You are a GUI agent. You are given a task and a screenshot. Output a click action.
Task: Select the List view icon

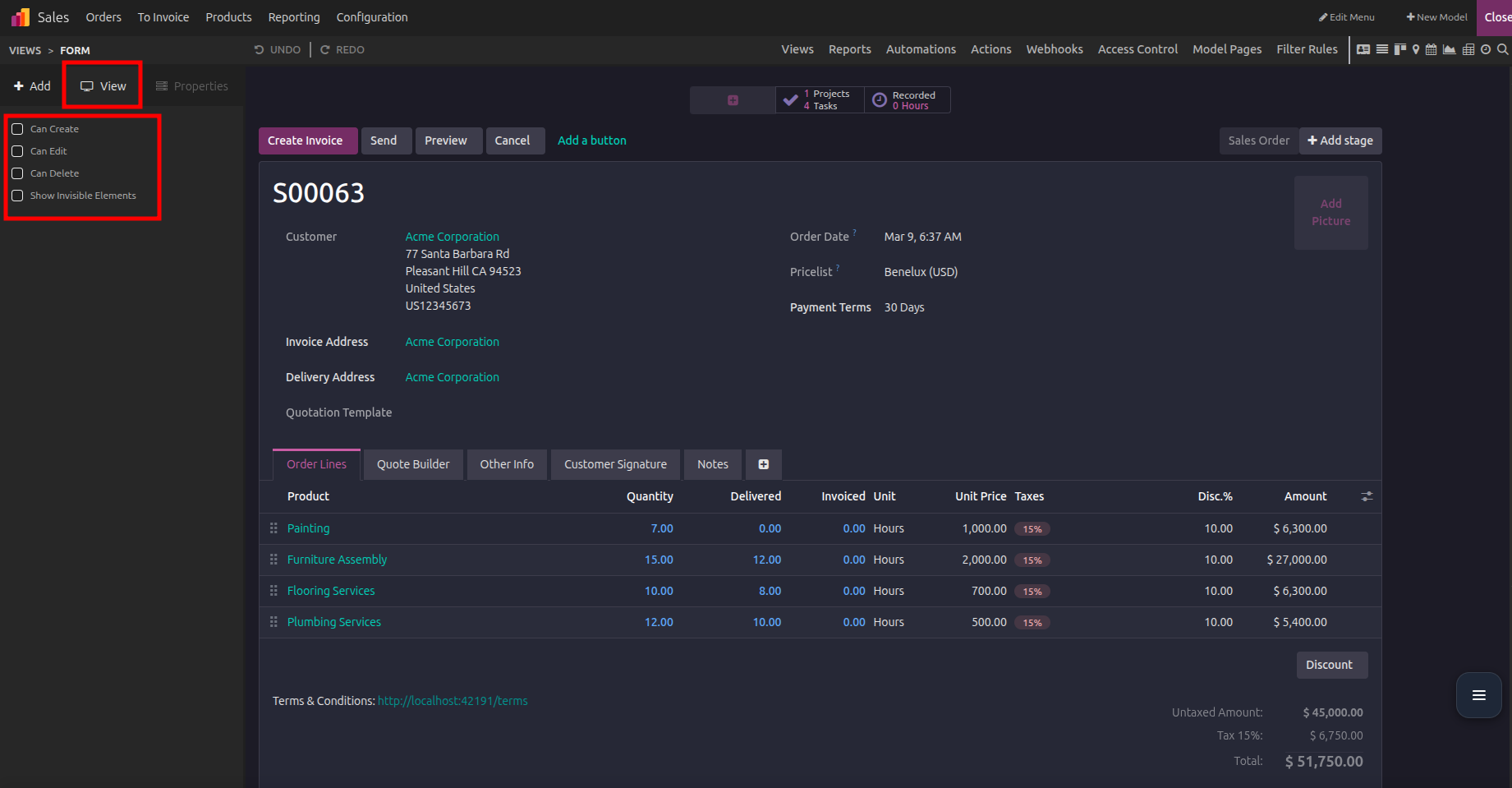[1382, 49]
